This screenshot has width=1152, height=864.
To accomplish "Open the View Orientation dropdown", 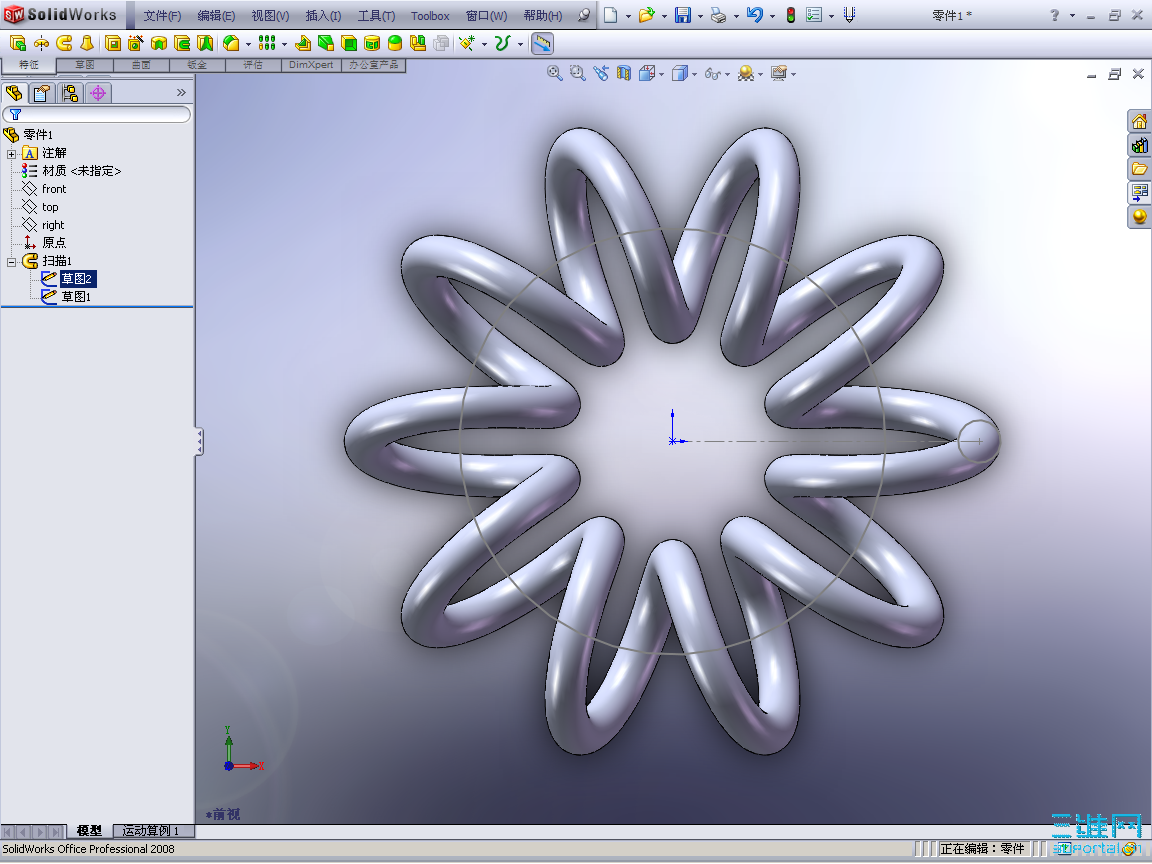I will click(x=651, y=73).
